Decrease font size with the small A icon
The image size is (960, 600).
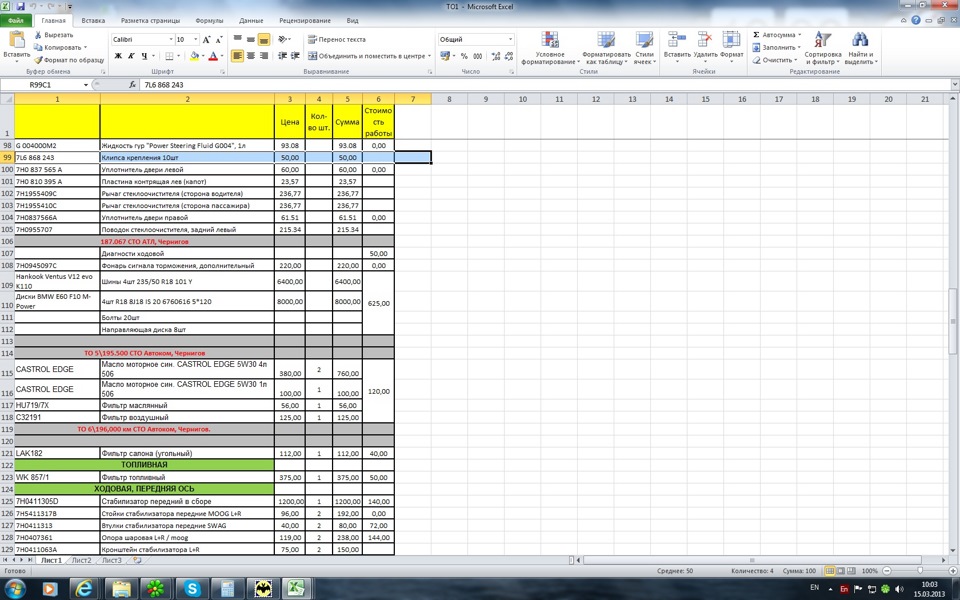click(x=219, y=39)
